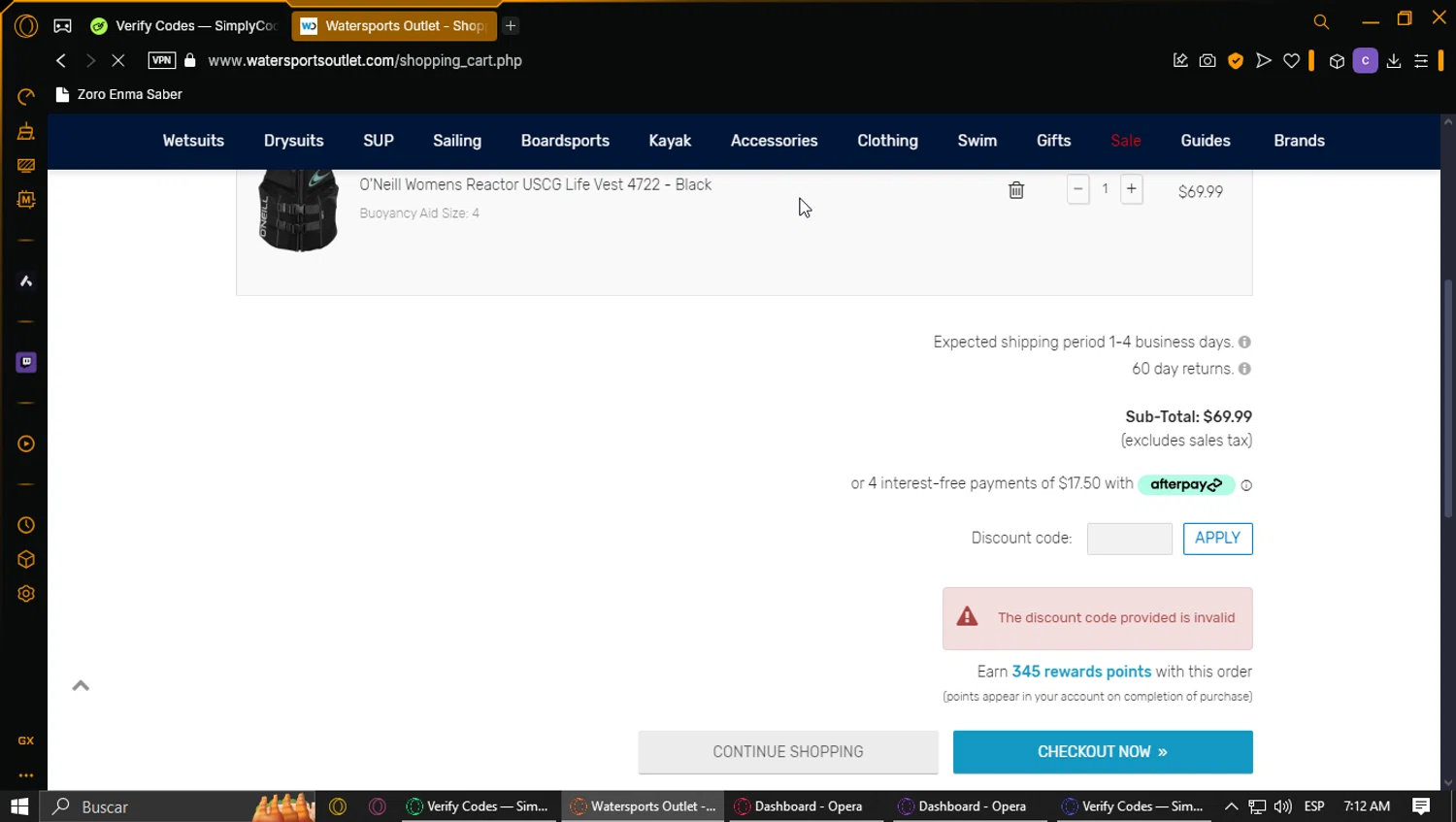Image resolution: width=1456 pixels, height=822 pixels.
Task: Click Continue Shopping button
Action: point(788,752)
